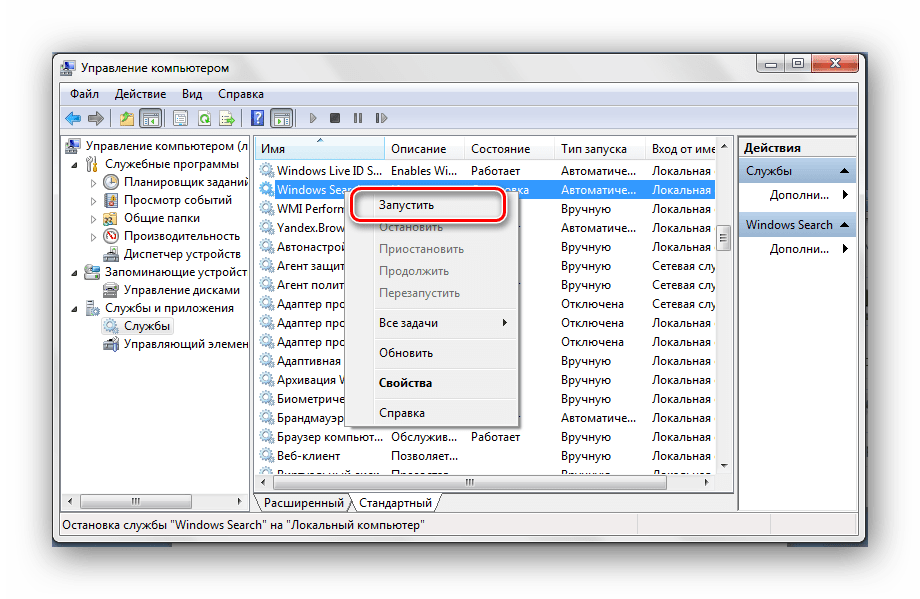Image resolution: width=920 pixels, height=599 pixels.
Task: Toggle the console tree show/hide button
Action: click(150, 119)
